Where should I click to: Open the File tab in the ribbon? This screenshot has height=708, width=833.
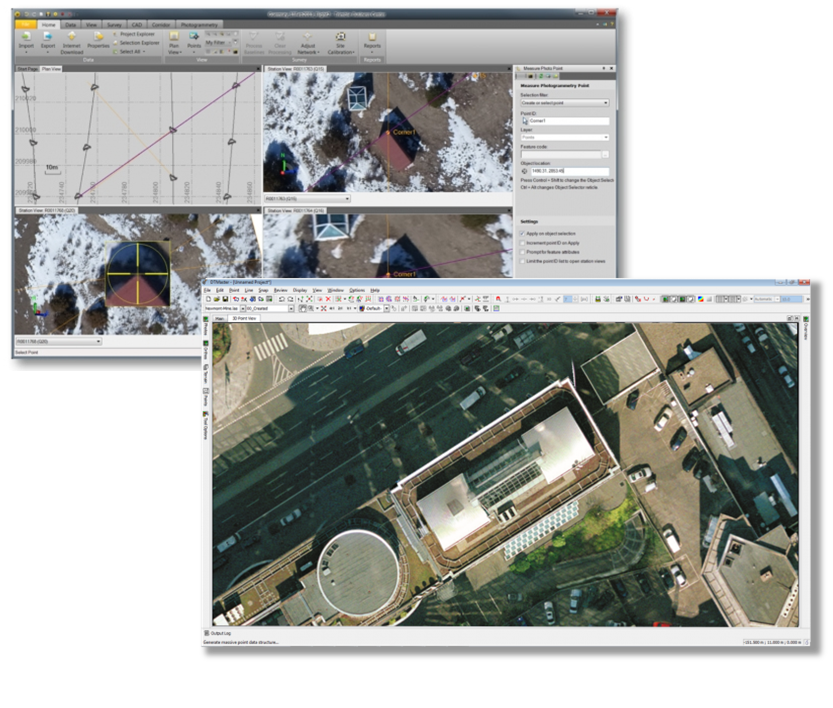[x=26, y=24]
